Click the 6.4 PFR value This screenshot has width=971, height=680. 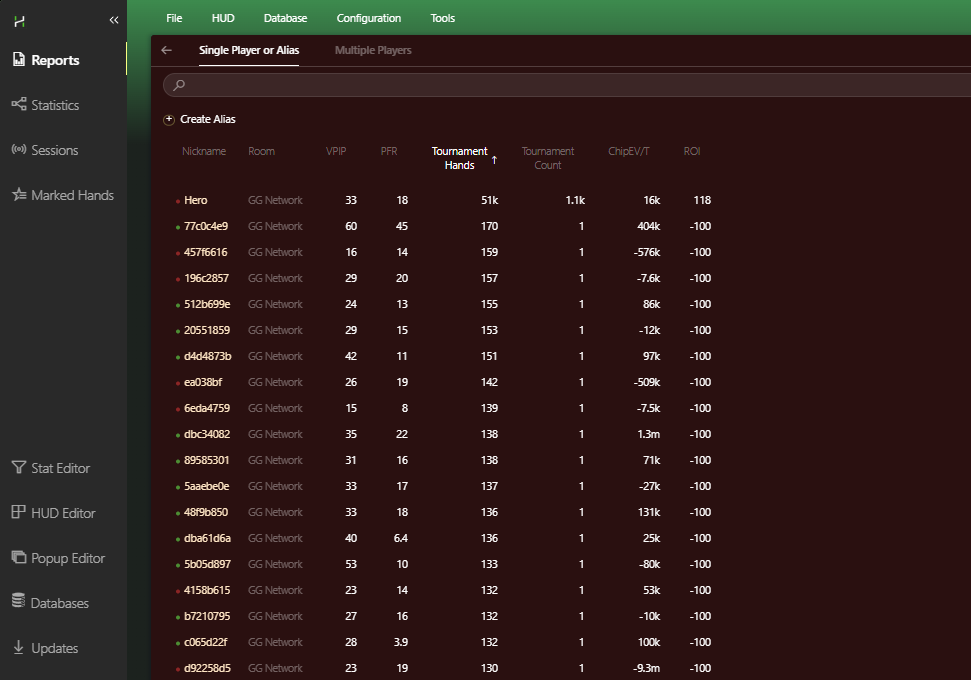pyautogui.click(x=401, y=538)
